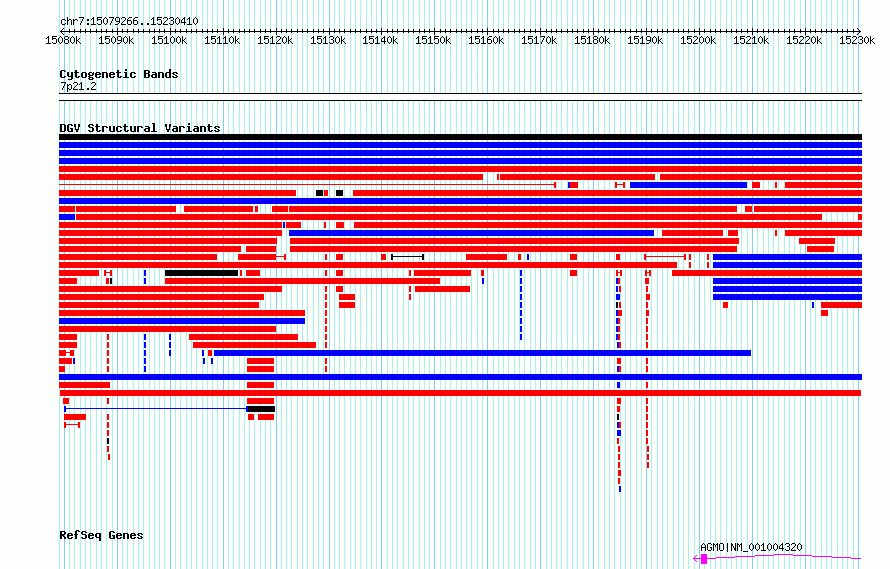The height and width of the screenshot is (569, 890).
Task: Open the RefSeq Genes track title
Action: (x=101, y=535)
